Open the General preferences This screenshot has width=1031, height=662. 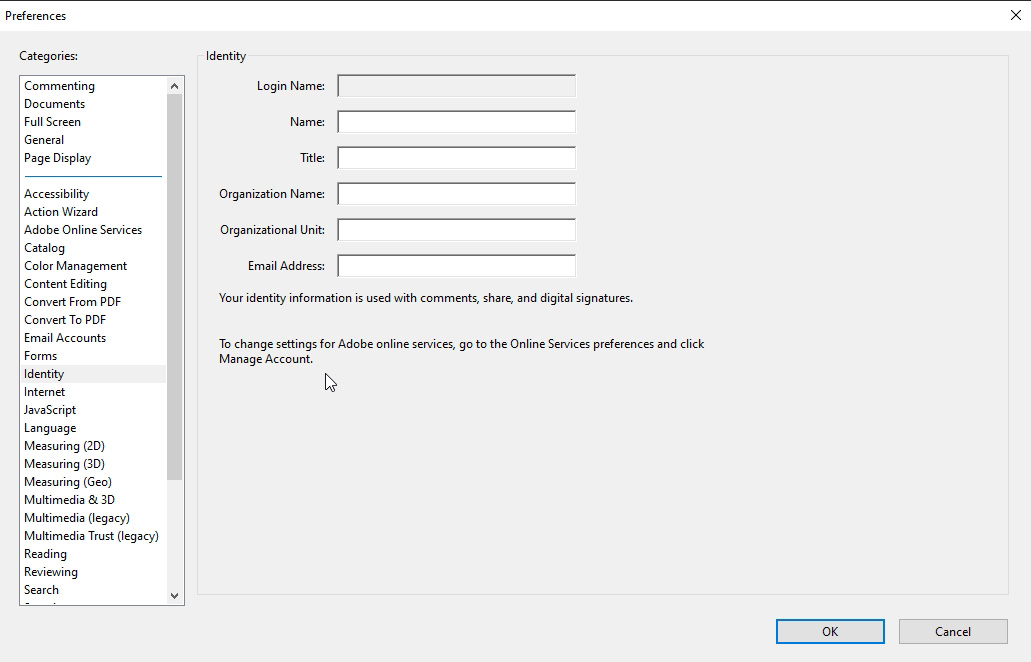tap(44, 139)
